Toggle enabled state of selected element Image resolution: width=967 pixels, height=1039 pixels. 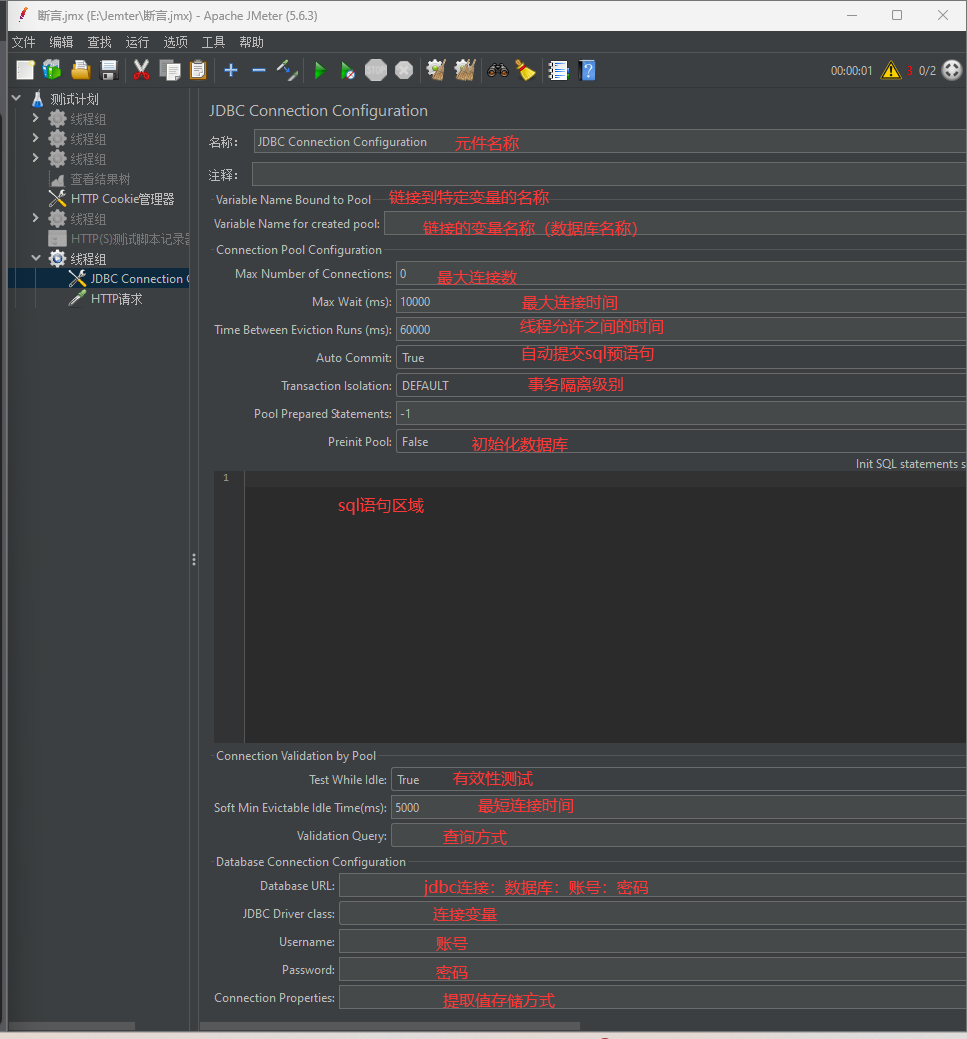click(288, 70)
